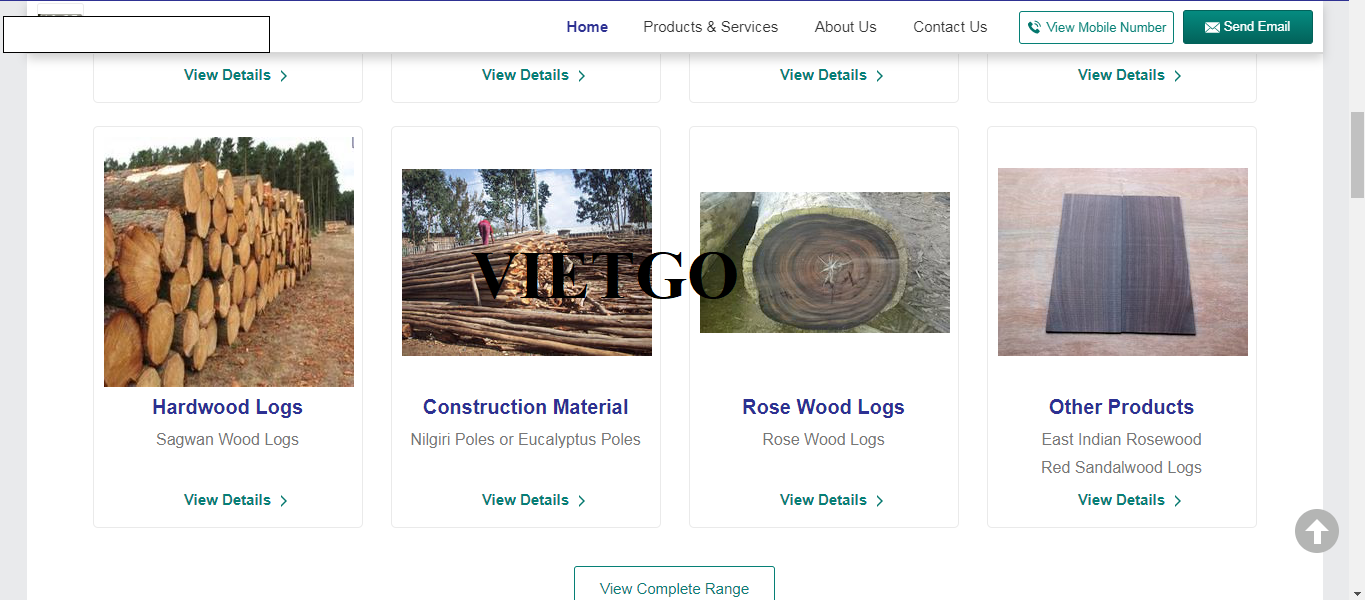This screenshot has height=600, width=1365.
Task: Open the Contact Us page
Action: 950,27
